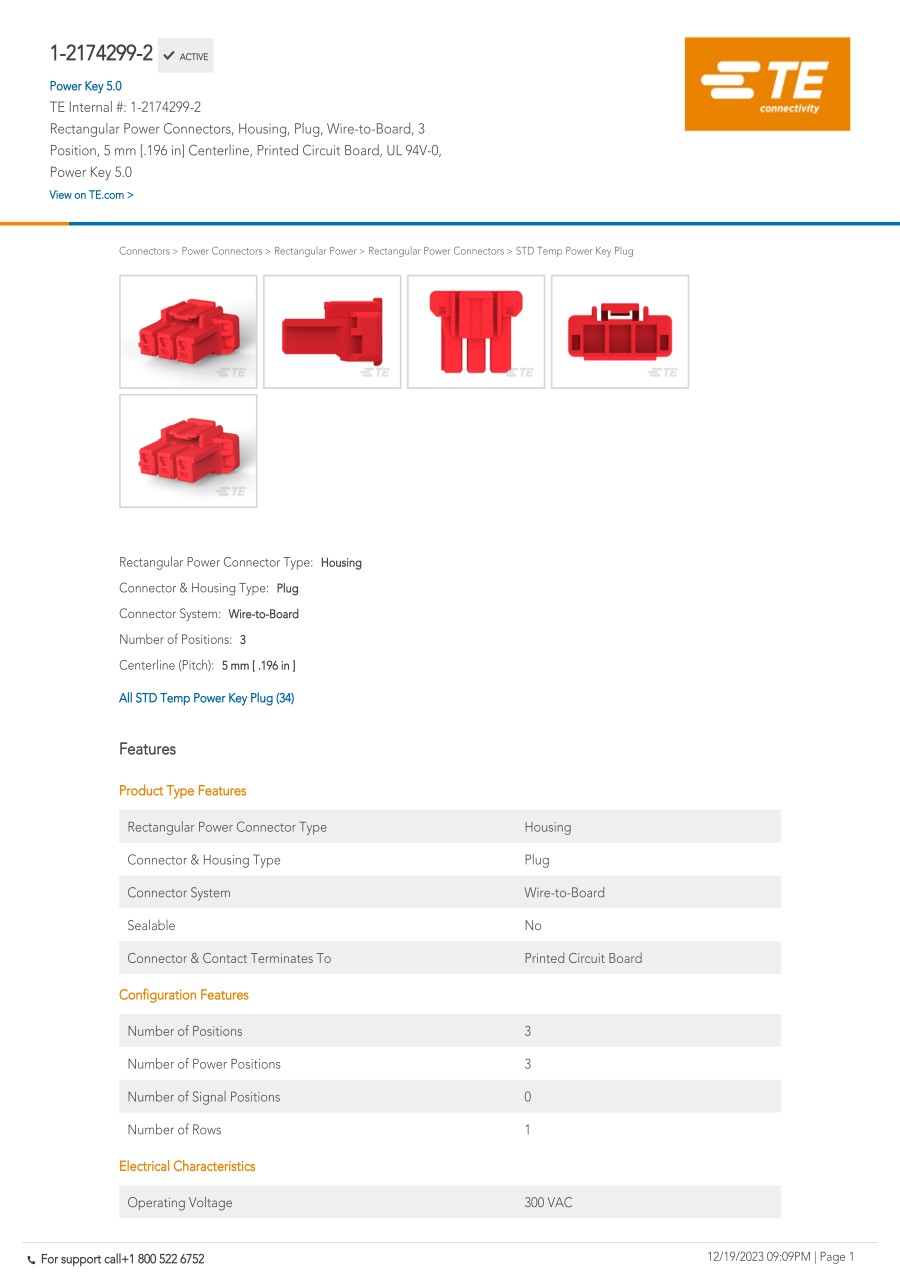900x1272 pixels.
Task: Click the Number of Rows label
Action: [x=175, y=1130]
